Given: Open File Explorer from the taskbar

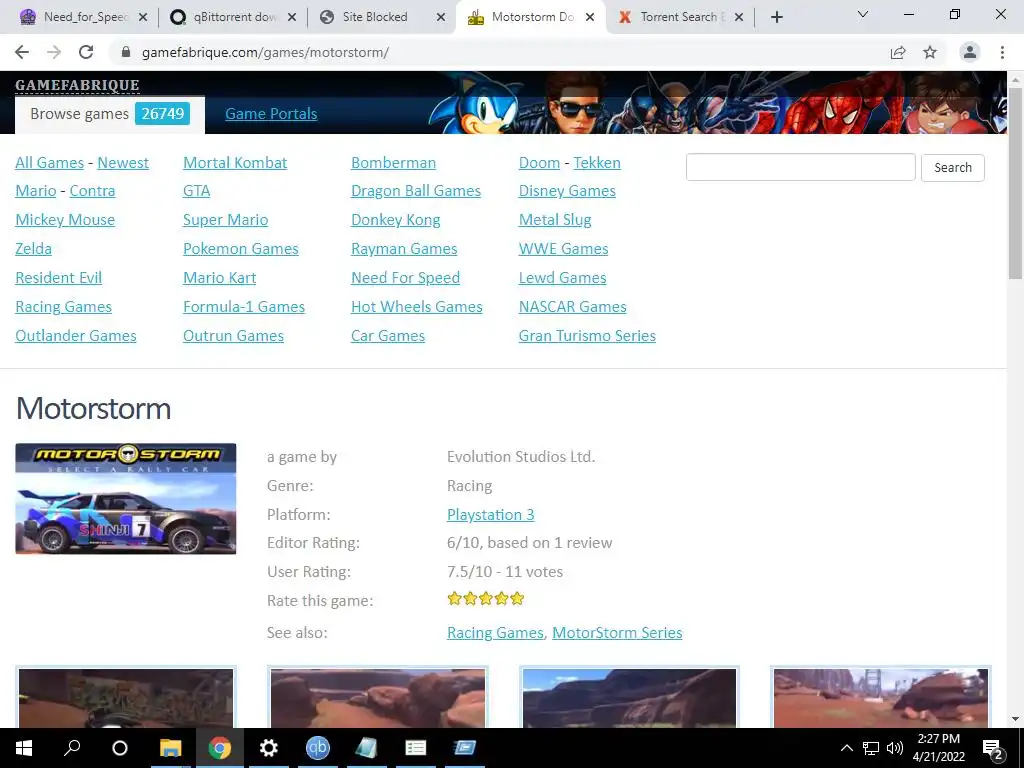Looking at the screenshot, I should coord(170,748).
